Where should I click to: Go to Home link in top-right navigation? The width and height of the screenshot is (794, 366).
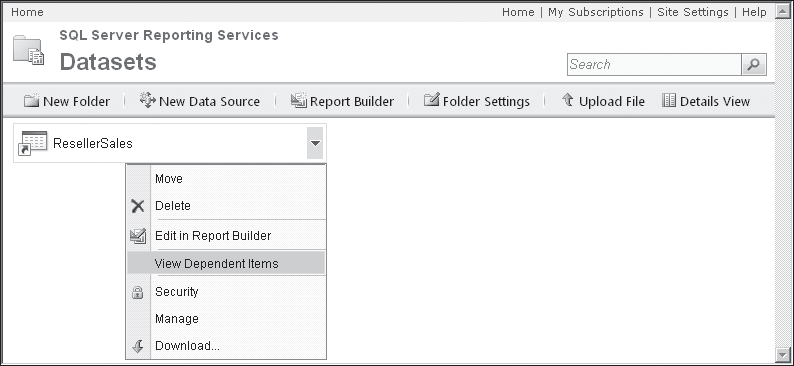[x=518, y=12]
